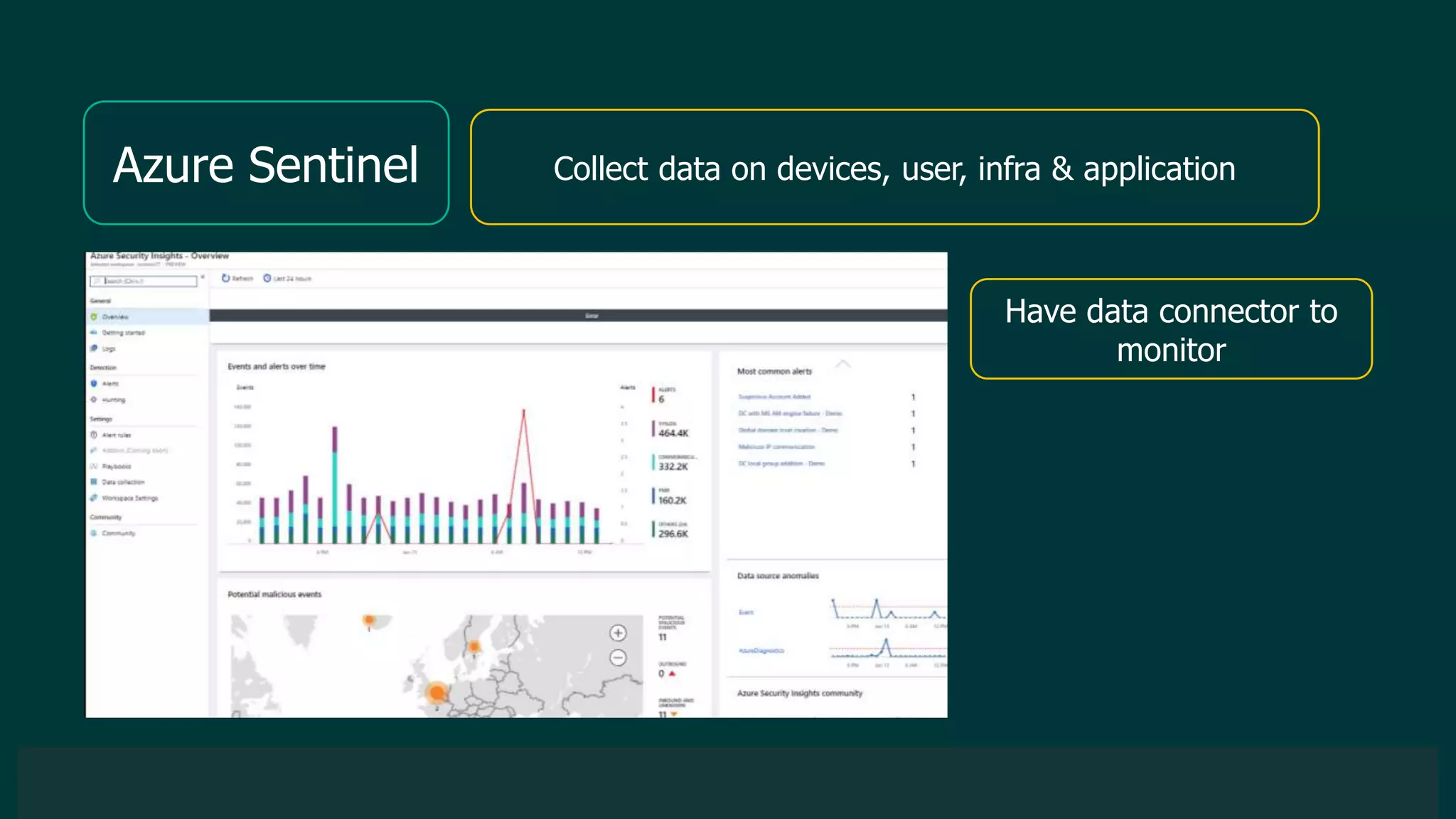Click the clock icon beside Last 24 hours
The width and height of the screenshot is (1456, 819).
tap(267, 278)
